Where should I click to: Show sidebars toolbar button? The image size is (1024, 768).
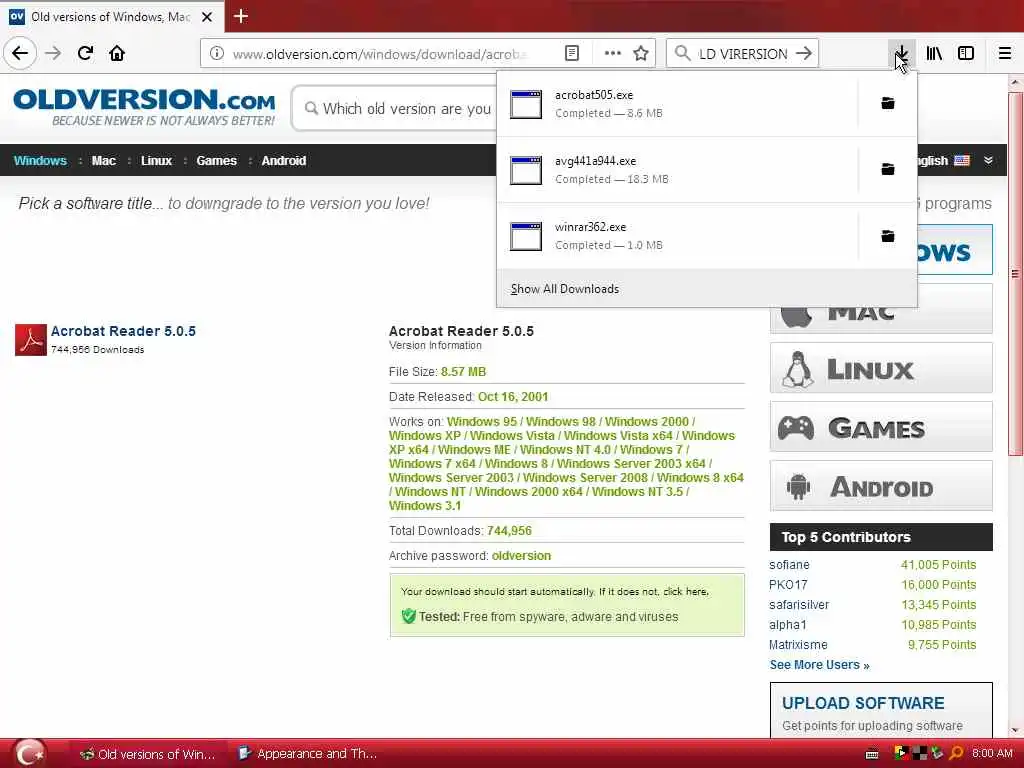966,54
